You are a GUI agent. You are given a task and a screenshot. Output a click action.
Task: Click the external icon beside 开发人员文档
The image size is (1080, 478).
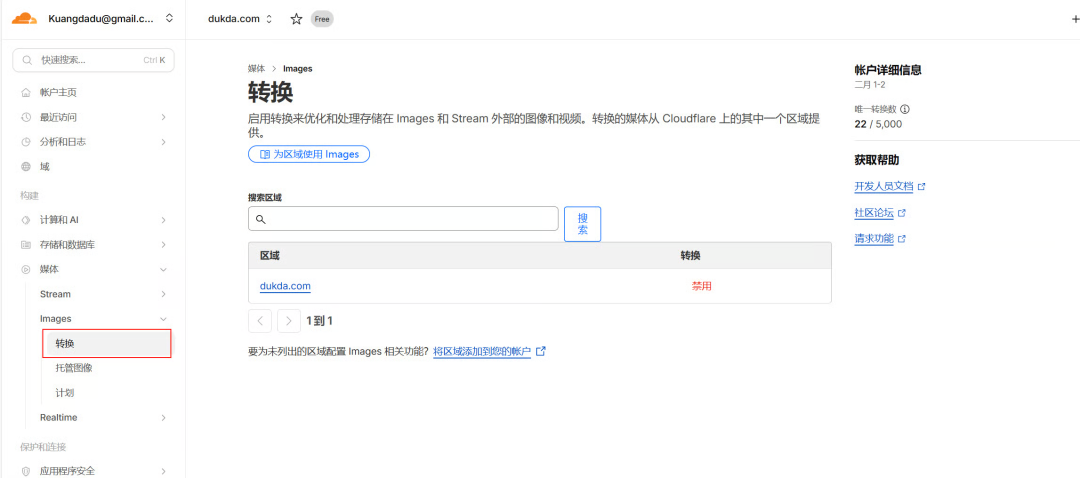pyautogui.click(x=922, y=187)
